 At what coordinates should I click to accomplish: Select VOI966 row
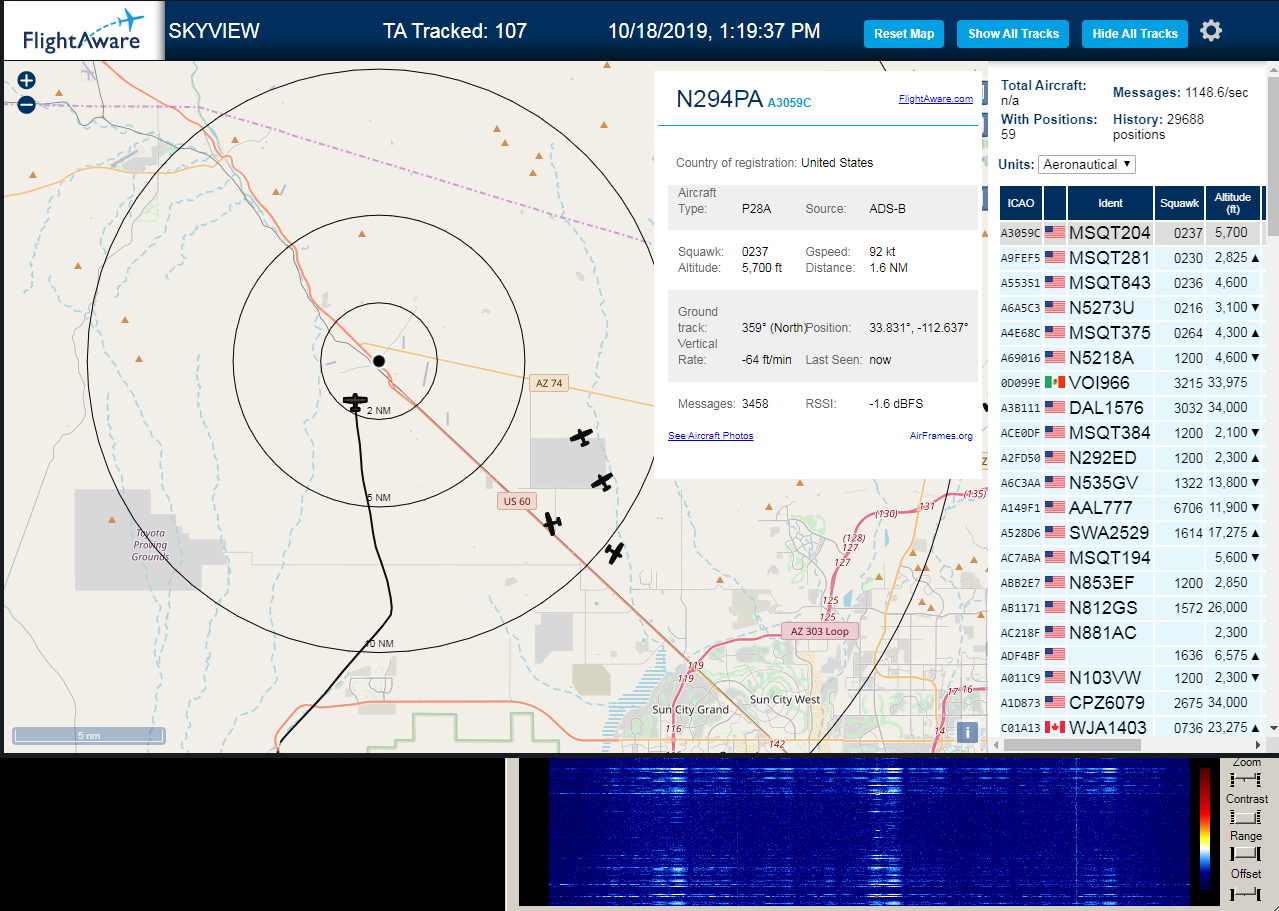pos(1132,383)
